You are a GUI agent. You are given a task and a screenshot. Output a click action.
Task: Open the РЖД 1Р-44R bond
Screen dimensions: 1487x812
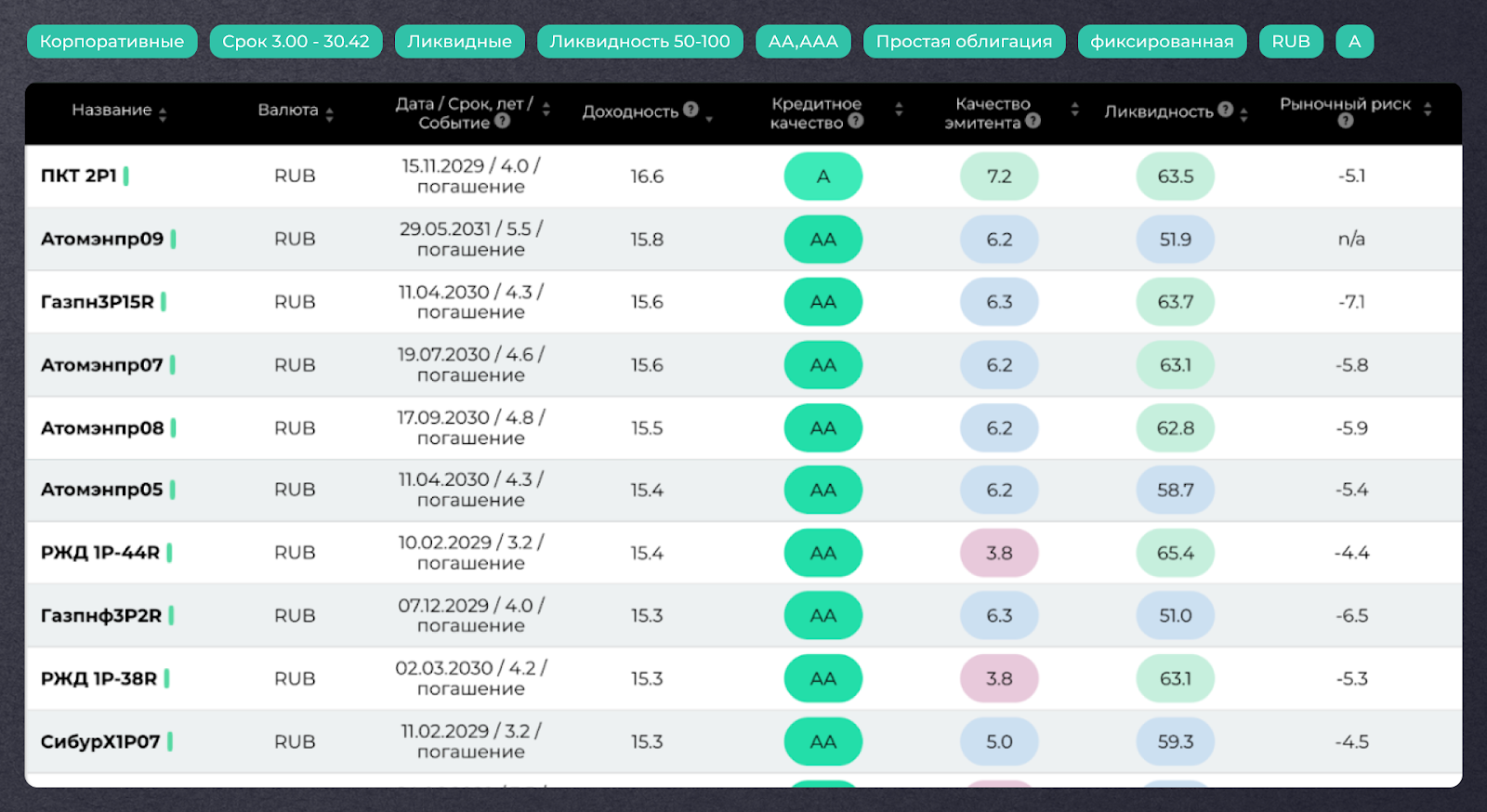pyautogui.click(x=100, y=553)
